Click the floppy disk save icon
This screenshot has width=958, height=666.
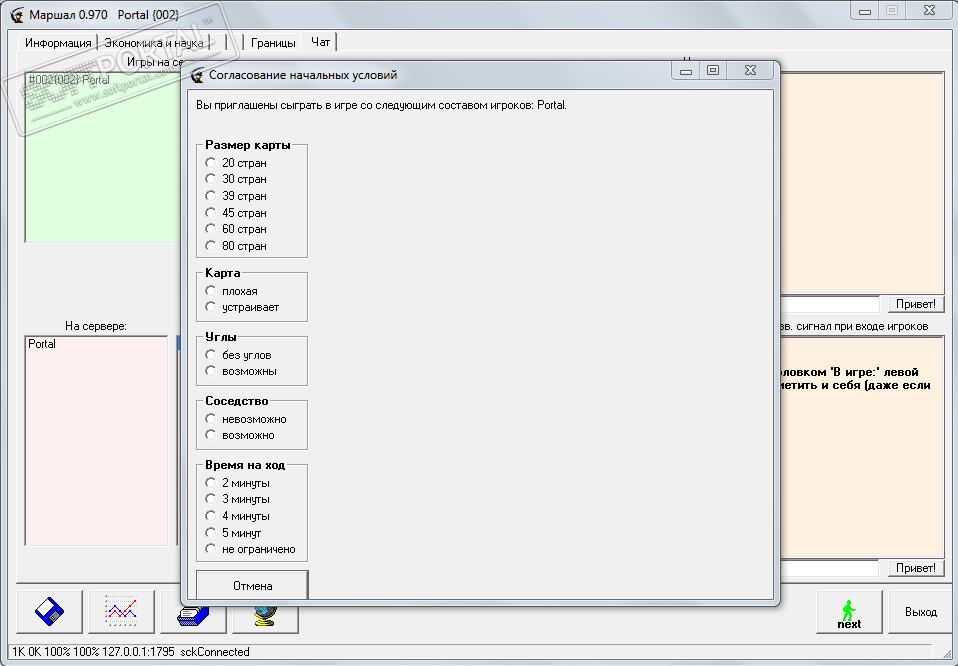click(49, 612)
